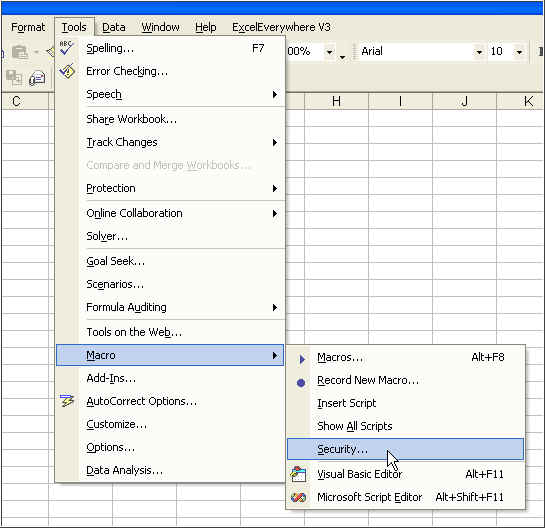Open the font size 10 dropdown
This screenshot has width=545, height=528.
[519, 52]
